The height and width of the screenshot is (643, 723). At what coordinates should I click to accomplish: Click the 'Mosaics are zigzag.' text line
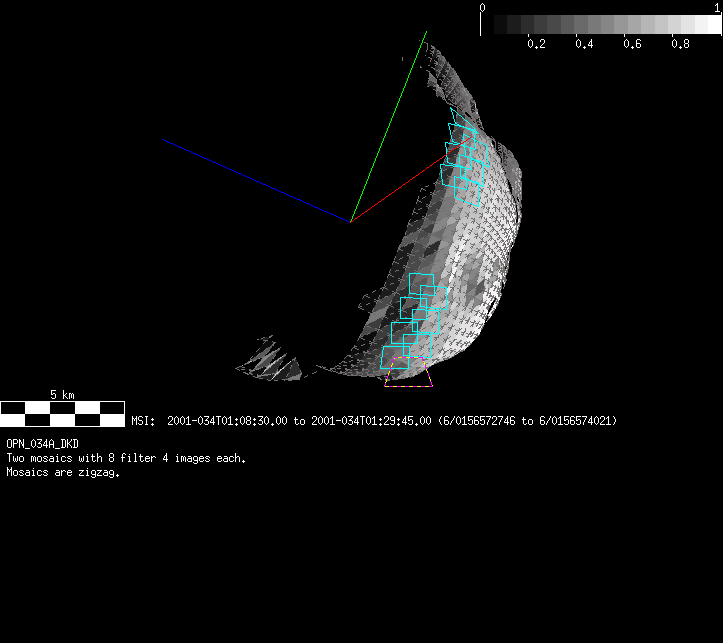click(63, 473)
